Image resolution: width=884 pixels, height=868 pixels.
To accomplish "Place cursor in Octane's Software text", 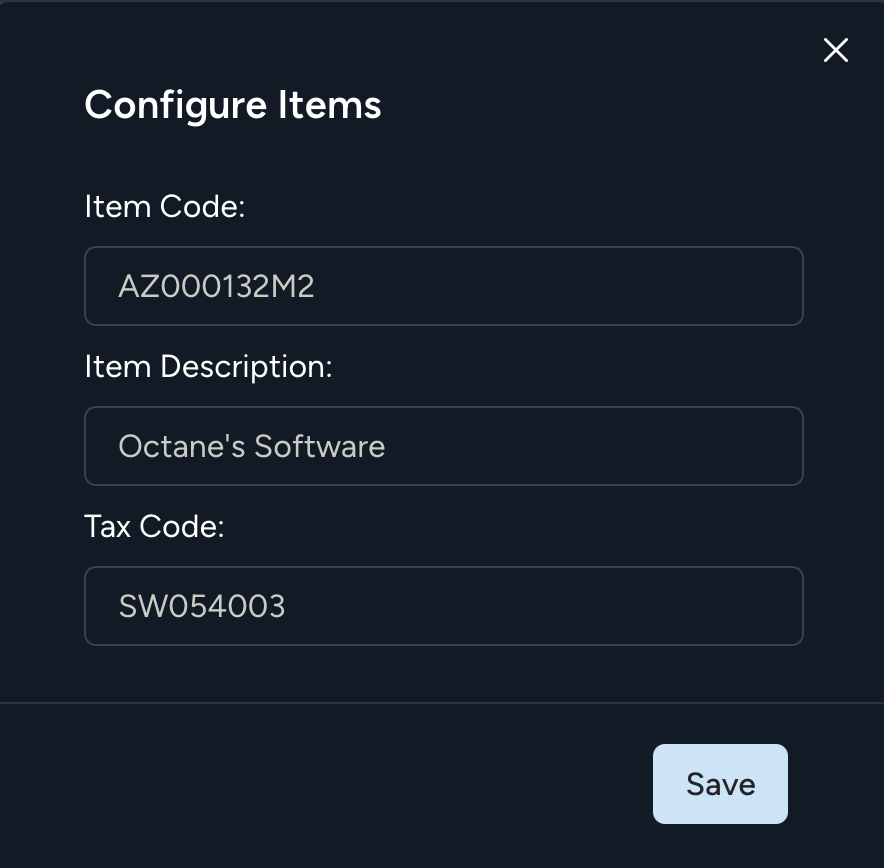I will click(x=251, y=446).
